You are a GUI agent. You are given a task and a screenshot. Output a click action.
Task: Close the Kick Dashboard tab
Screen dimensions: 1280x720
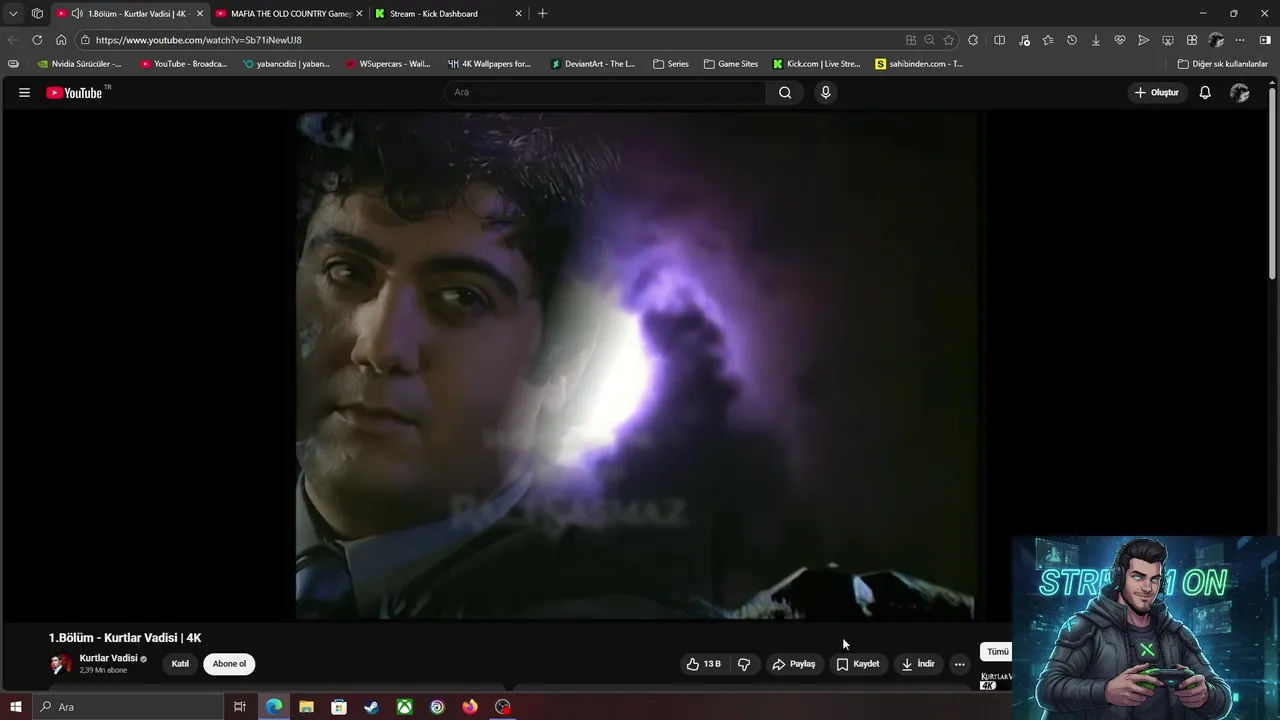pos(518,14)
